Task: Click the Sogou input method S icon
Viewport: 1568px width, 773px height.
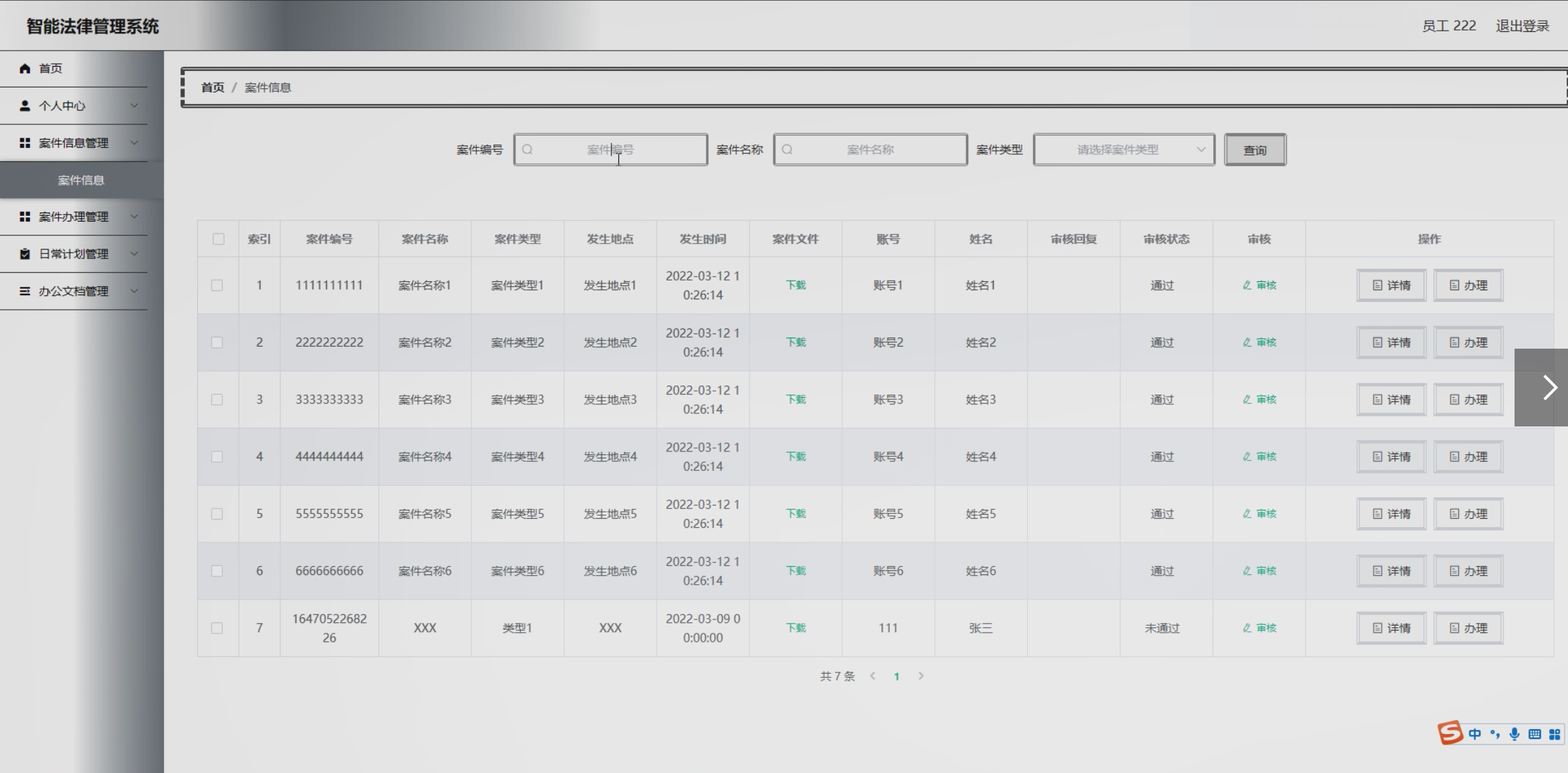Action: (1449, 733)
